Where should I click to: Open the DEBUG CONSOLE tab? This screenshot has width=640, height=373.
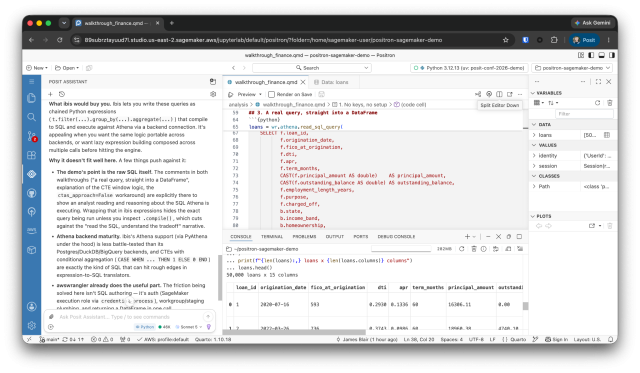point(396,237)
